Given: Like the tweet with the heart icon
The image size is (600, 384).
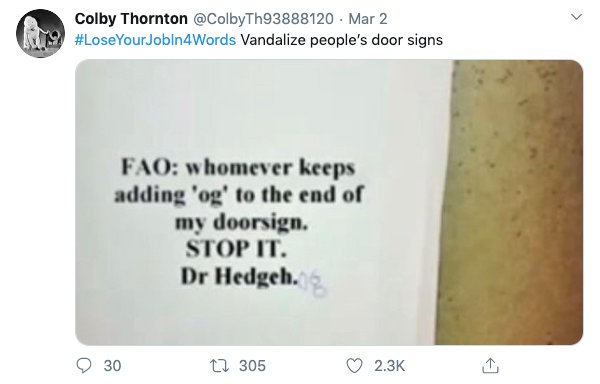Looking at the screenshot, I should tap(354, 366).
